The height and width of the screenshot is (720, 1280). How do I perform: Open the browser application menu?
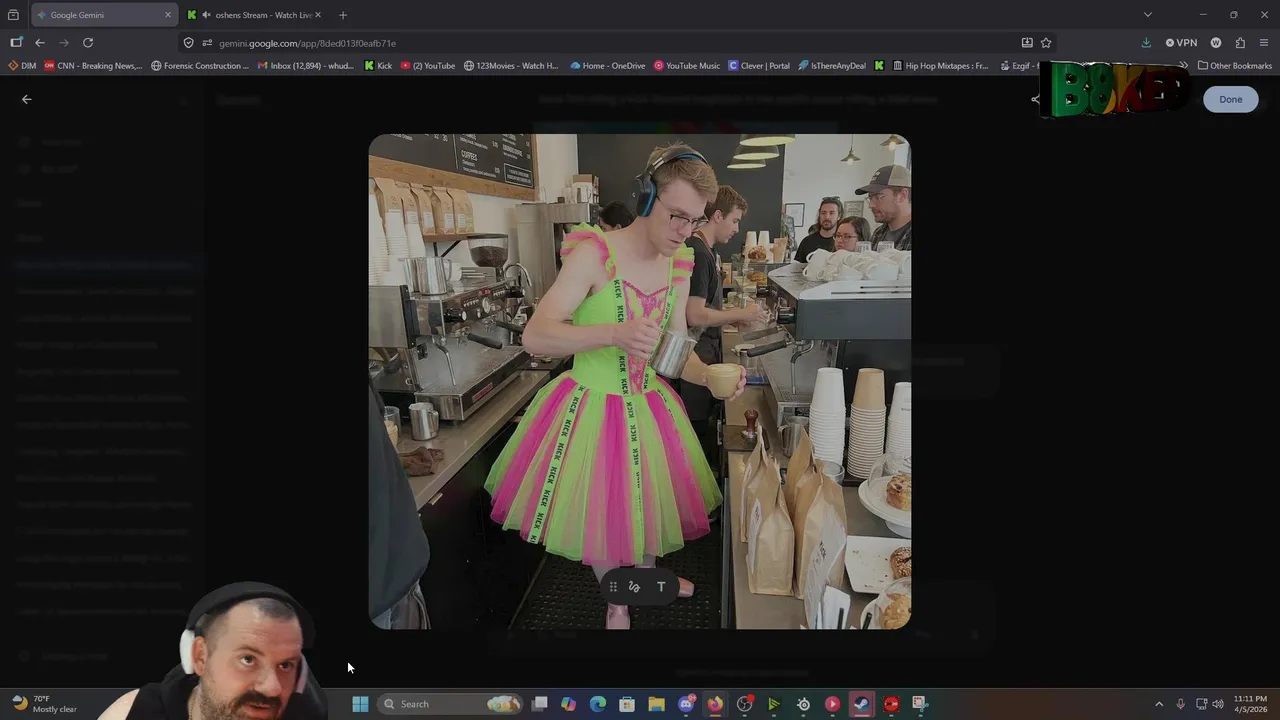(x=1264, y=43)
